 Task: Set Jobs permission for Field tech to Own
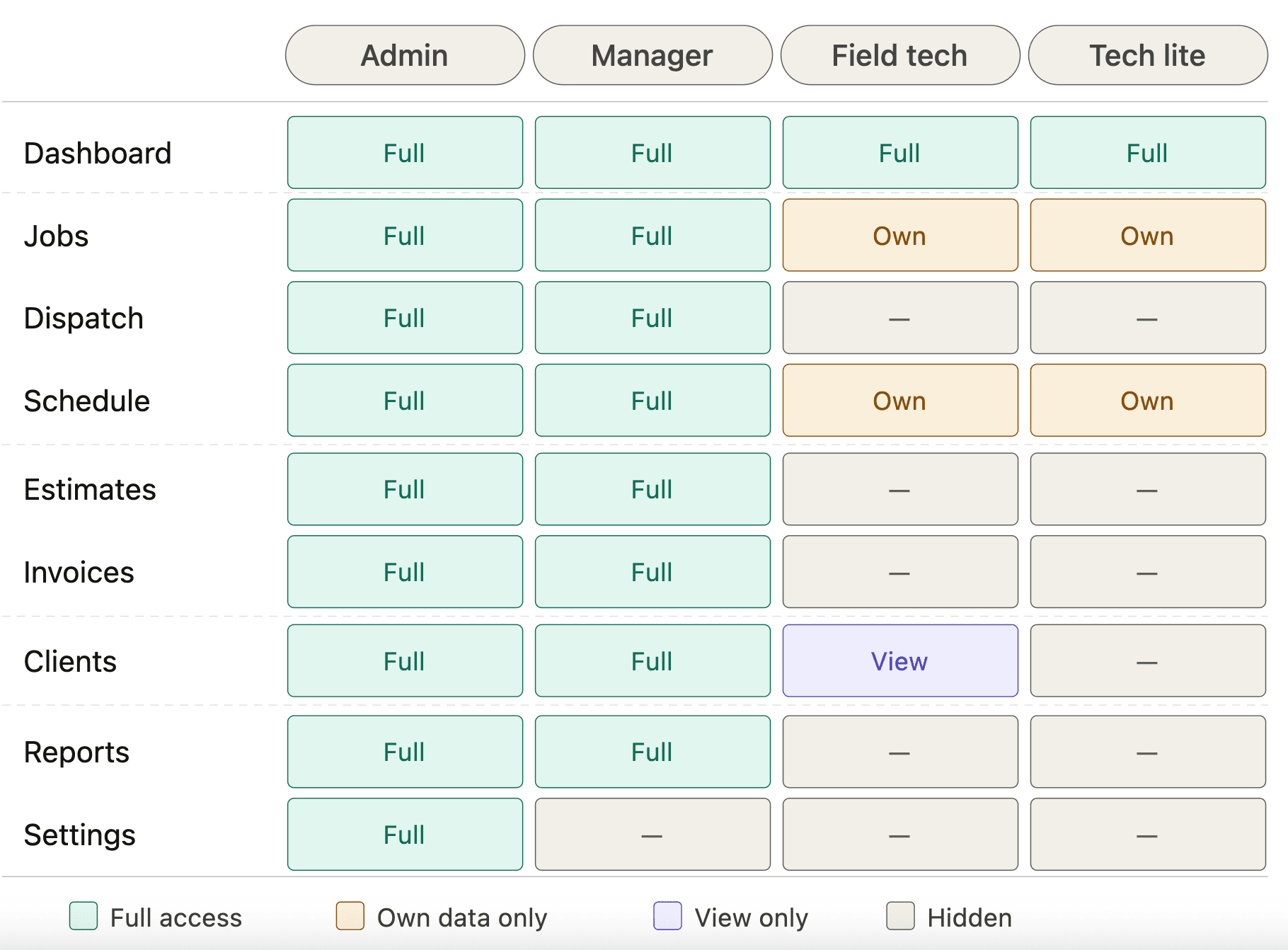899,235
